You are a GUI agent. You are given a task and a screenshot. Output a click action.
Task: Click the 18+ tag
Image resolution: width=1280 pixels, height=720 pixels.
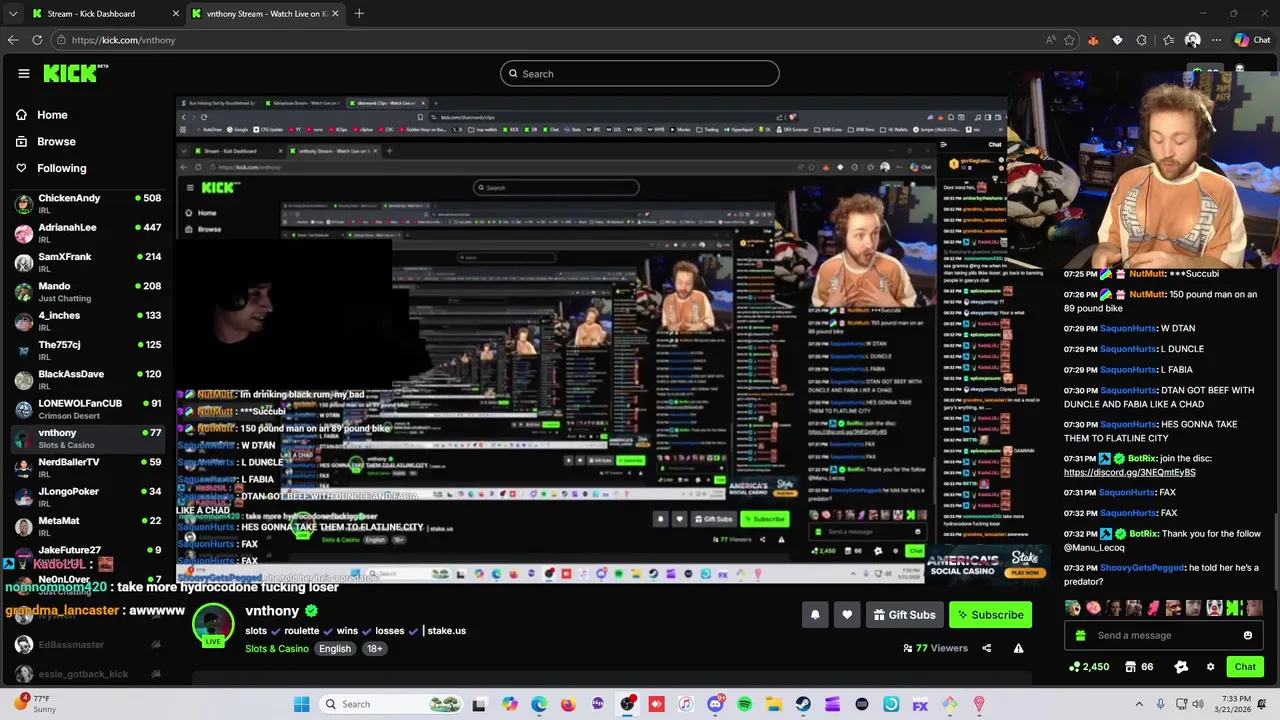pyautogui.click(x=375, y=649)
